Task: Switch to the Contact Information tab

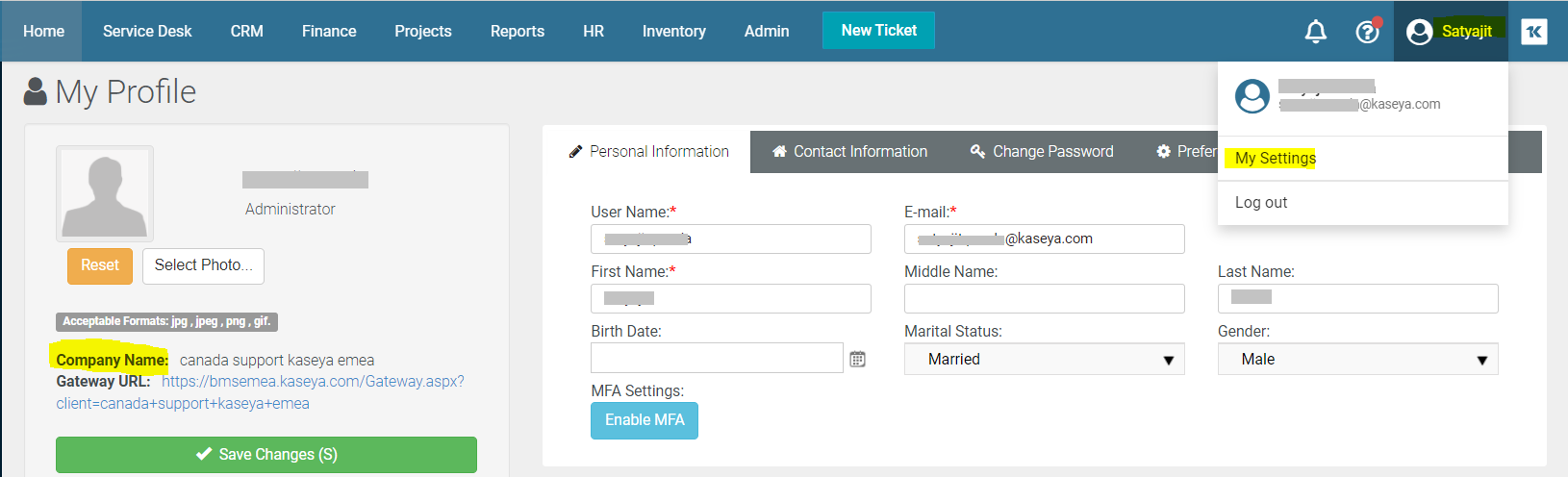Action: click(849, 152)
